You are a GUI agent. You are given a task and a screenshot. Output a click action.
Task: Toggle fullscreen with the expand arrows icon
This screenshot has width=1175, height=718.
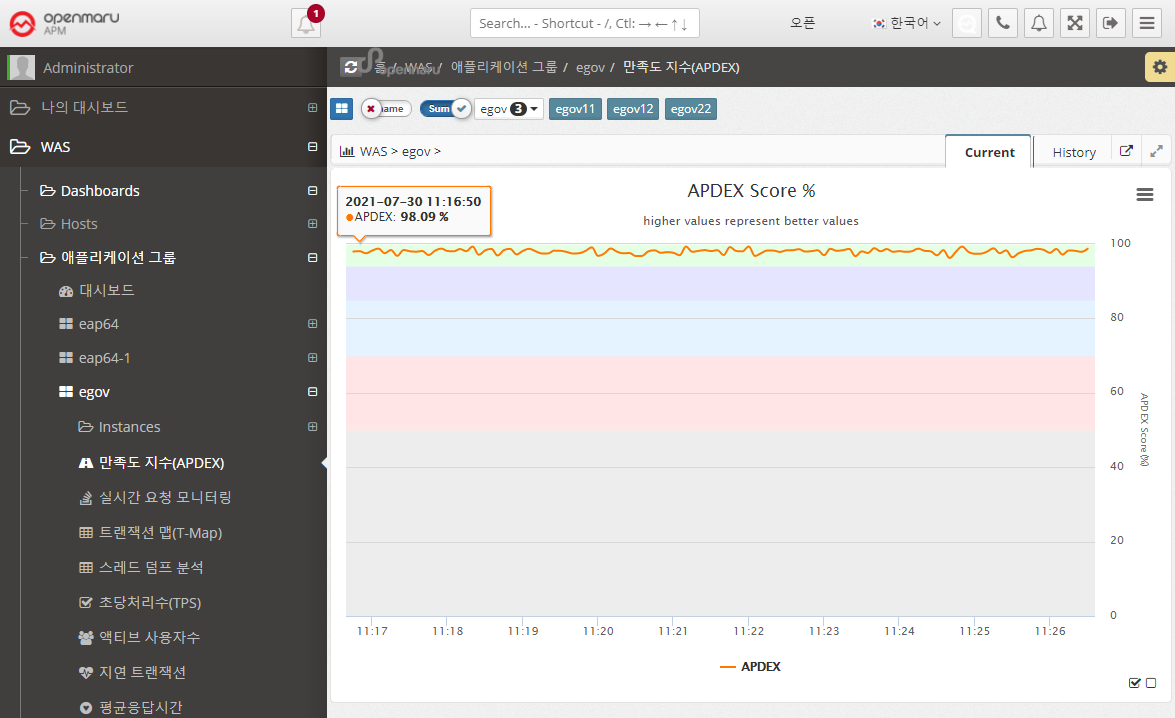(1075, 23)
